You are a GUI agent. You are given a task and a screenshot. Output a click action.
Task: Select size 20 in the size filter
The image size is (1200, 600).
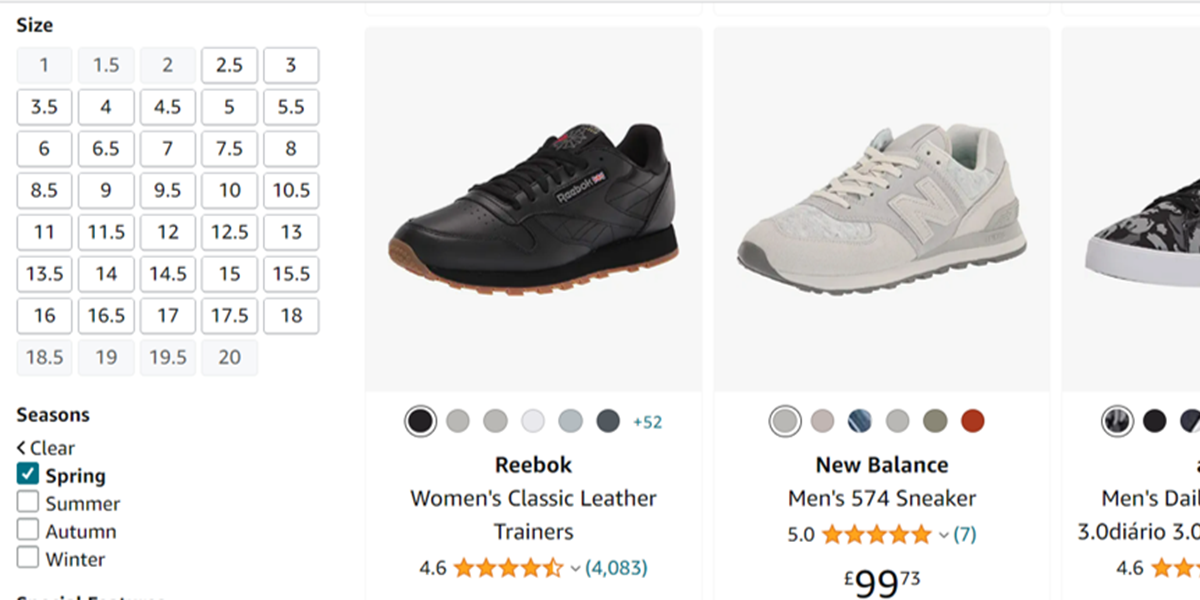[229, 357]
